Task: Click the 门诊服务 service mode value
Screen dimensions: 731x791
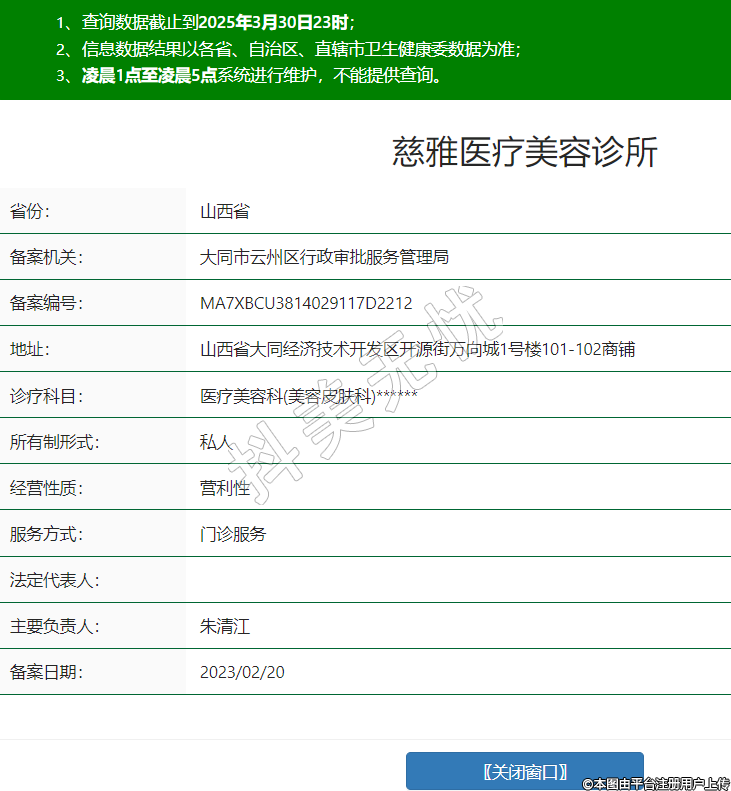Action: (x=233, y=534)
